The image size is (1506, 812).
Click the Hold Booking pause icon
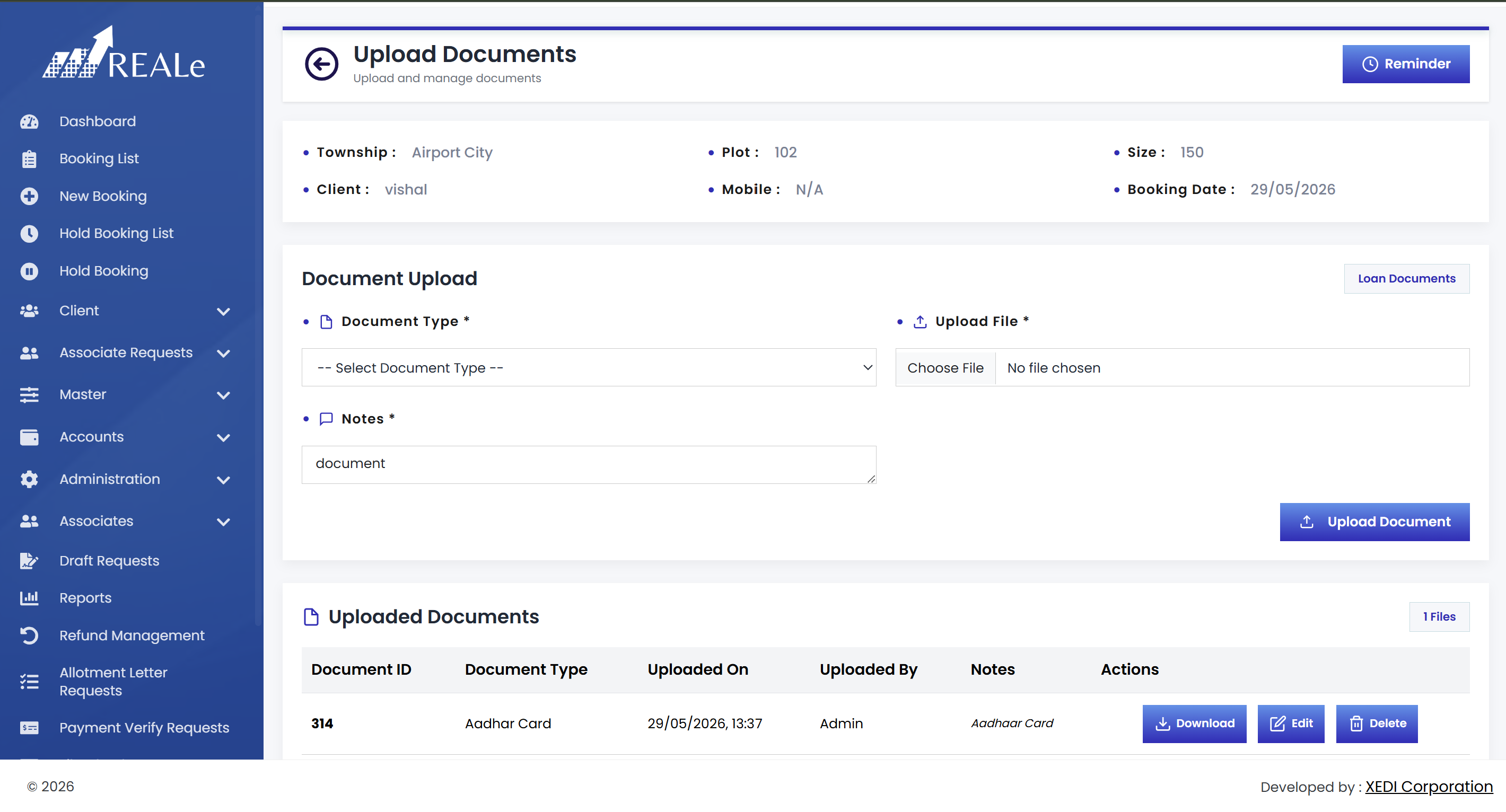[29, 271]
